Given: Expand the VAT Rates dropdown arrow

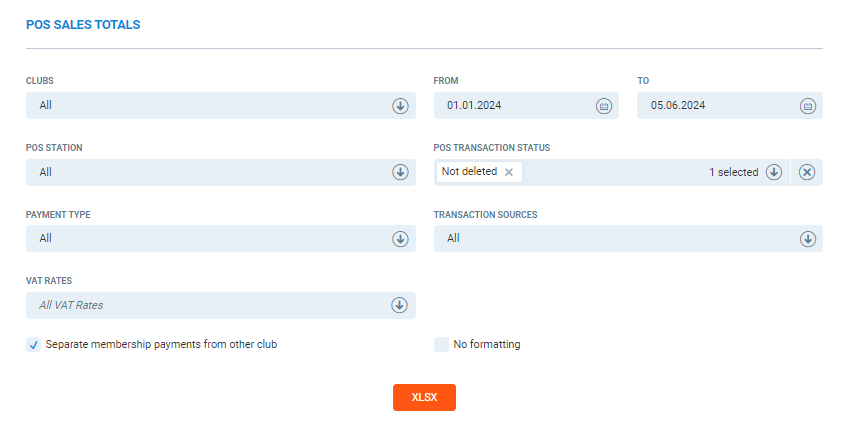Looking at the screenshot, I should tap(400, 305).
